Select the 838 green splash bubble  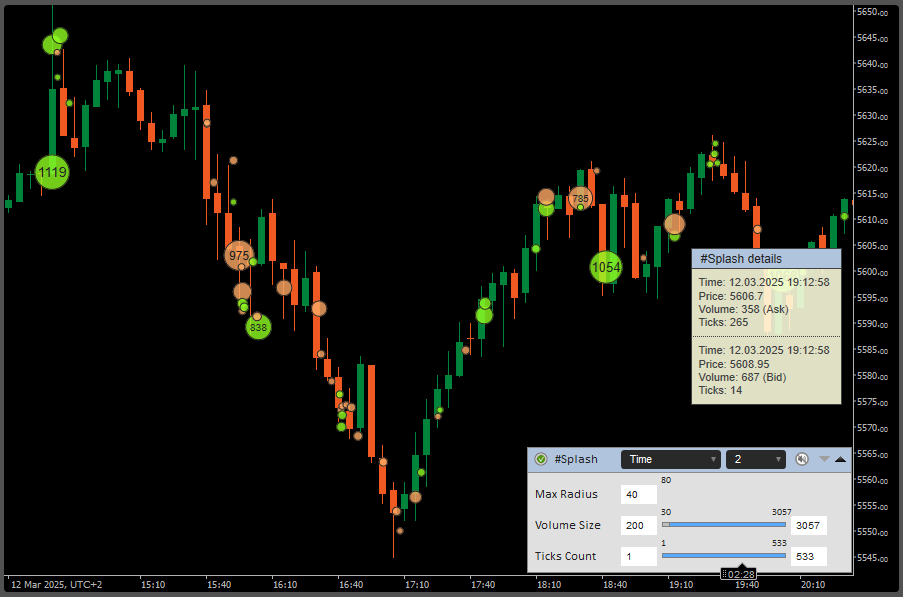257,326
